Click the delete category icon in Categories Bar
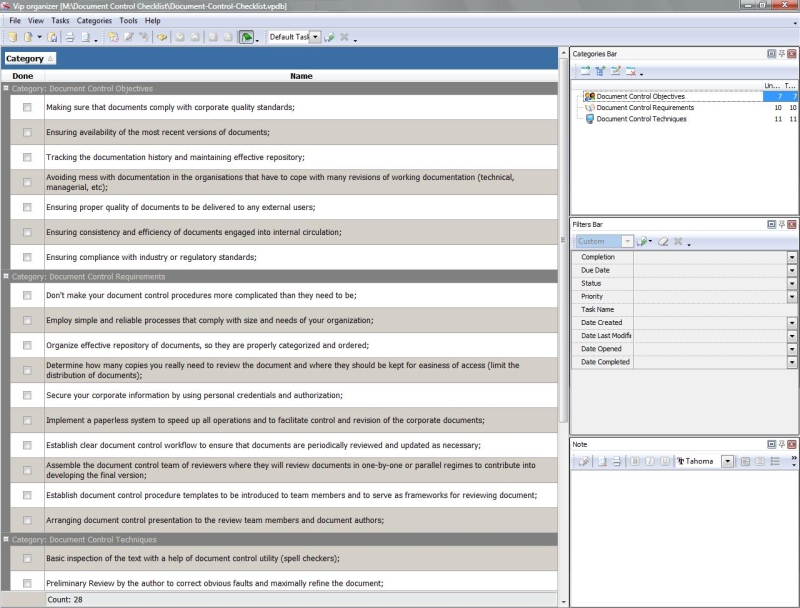 click(x=631, y=71)
